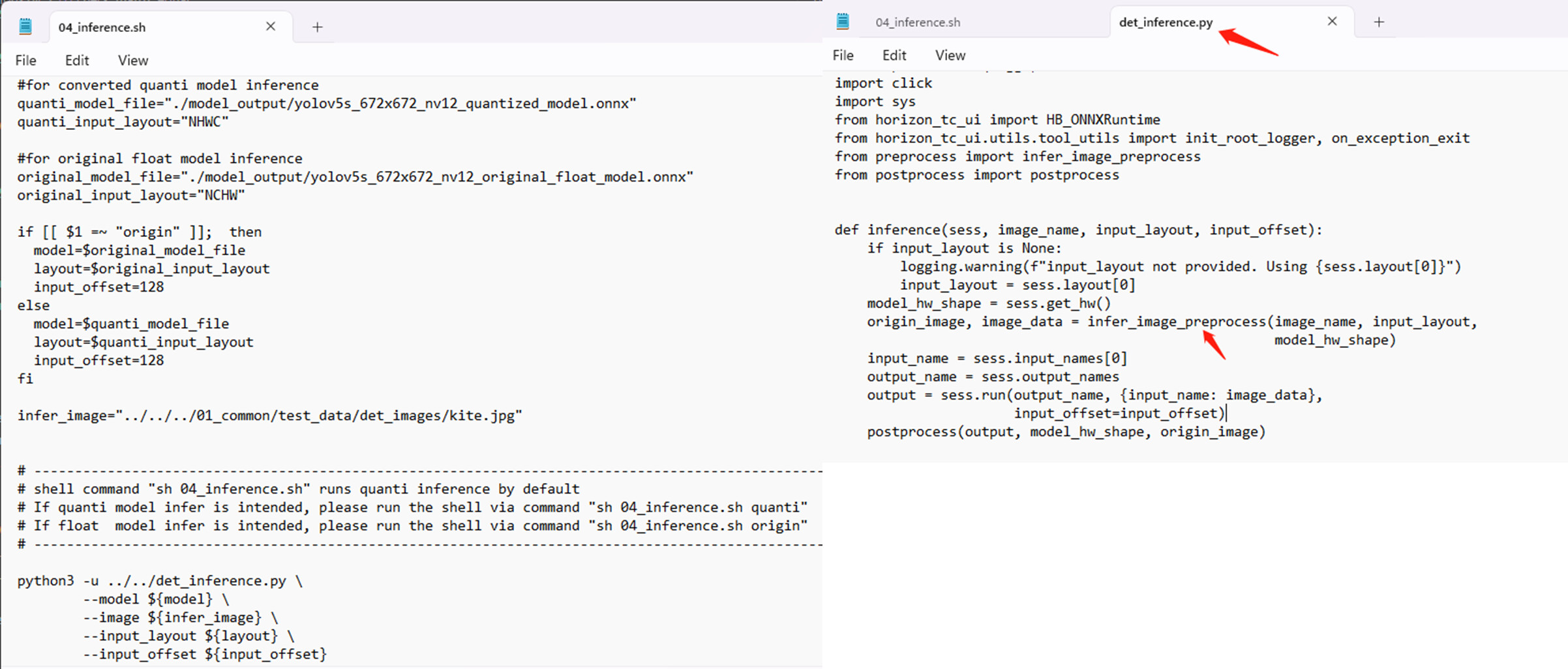Image resolution: width=1568 pixels, height=669 pixels.
Task: Open the View menu in the det_inference.py window
Action: coord(950,55)
